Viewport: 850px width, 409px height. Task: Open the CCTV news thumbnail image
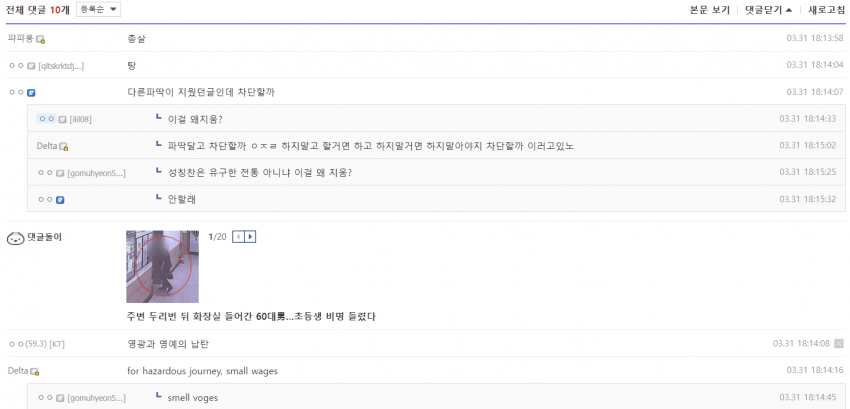pyautogui.click(x=163, y=266)
